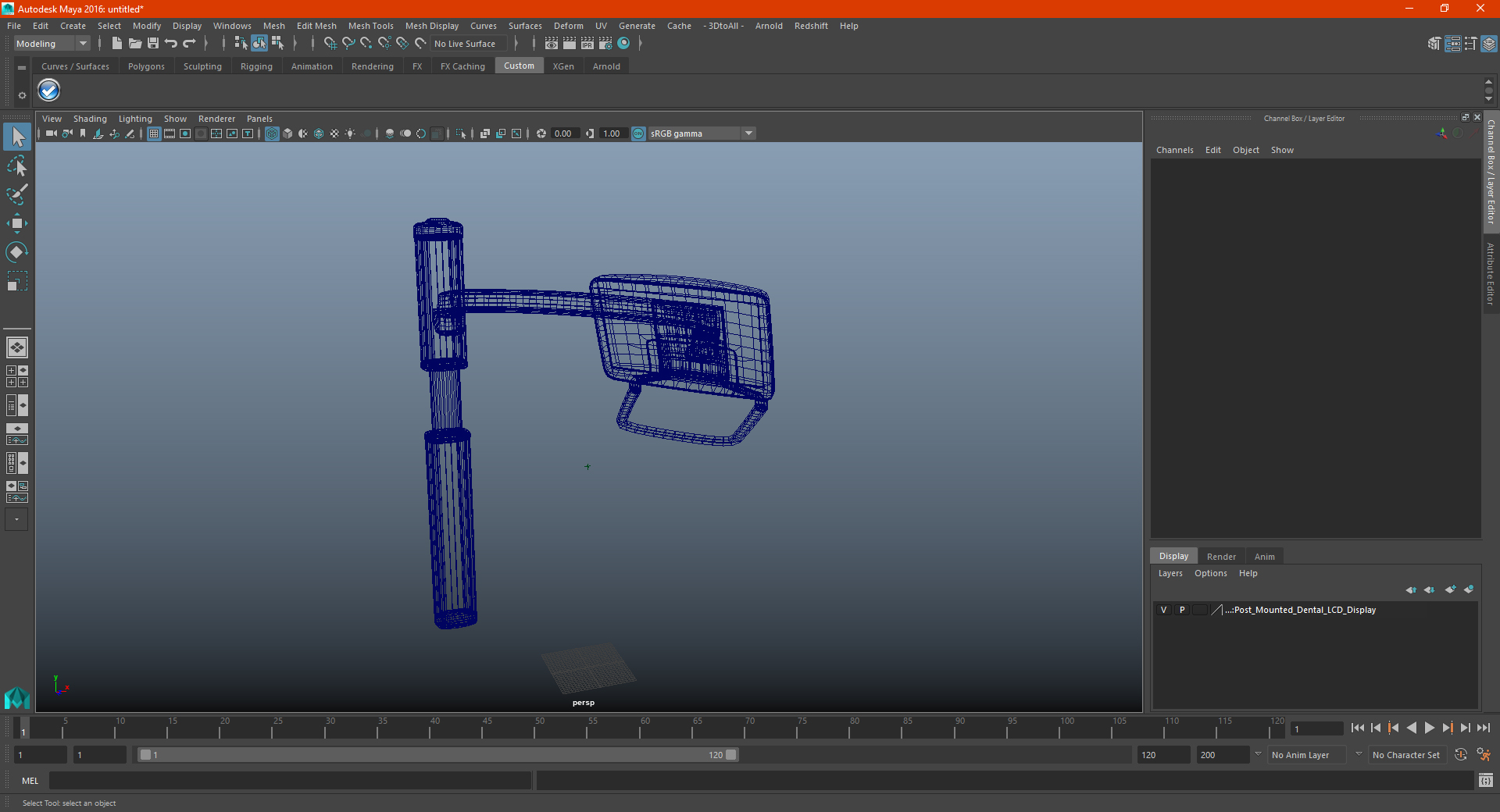This screenshot has width=1500, height=812.
Task: Switch to the Rigging shelf tab
Action: click(x=256, y=66)
